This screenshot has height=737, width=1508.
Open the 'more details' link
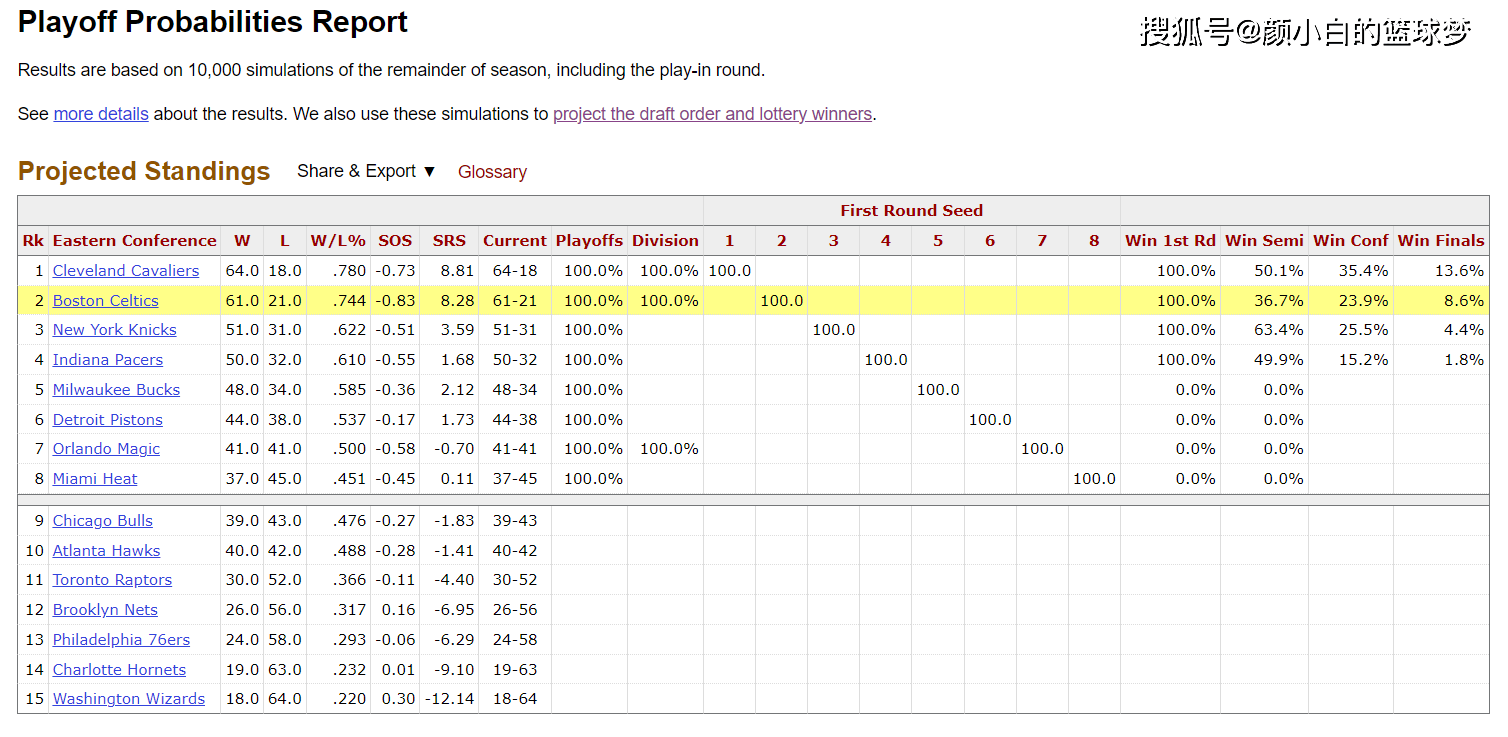pos(101,114)
